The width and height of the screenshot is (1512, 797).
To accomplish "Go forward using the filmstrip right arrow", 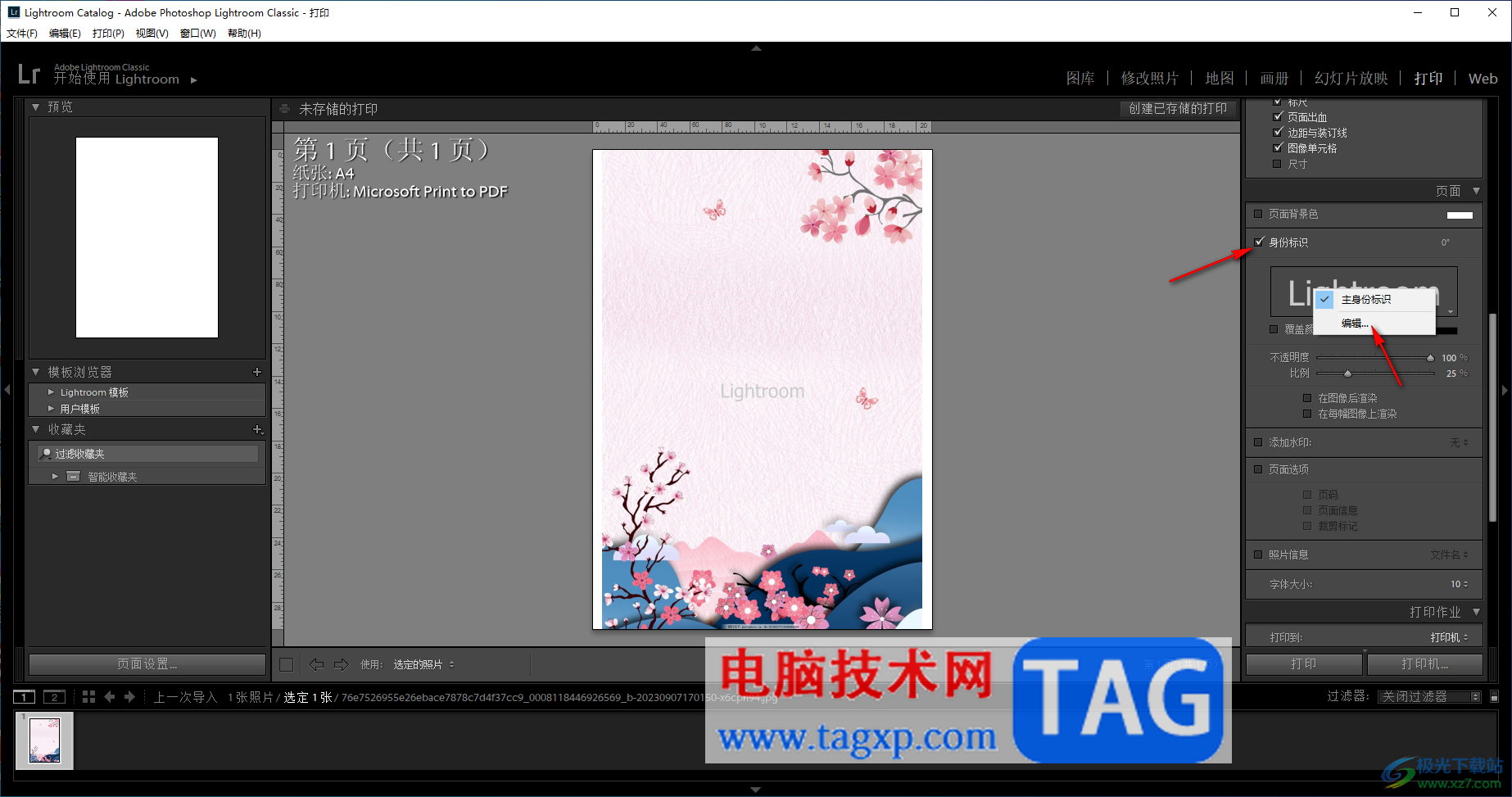I will 129,696.
